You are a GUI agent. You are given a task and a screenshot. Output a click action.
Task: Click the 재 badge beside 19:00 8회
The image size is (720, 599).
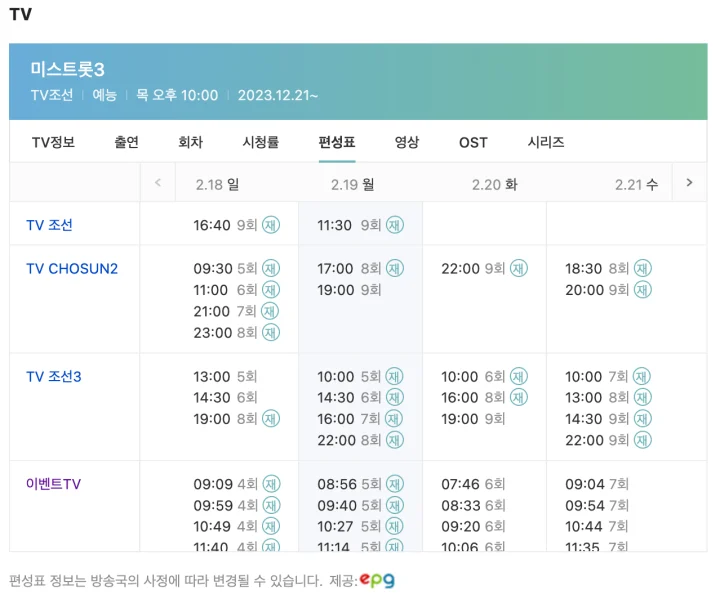tap(271, 418)
